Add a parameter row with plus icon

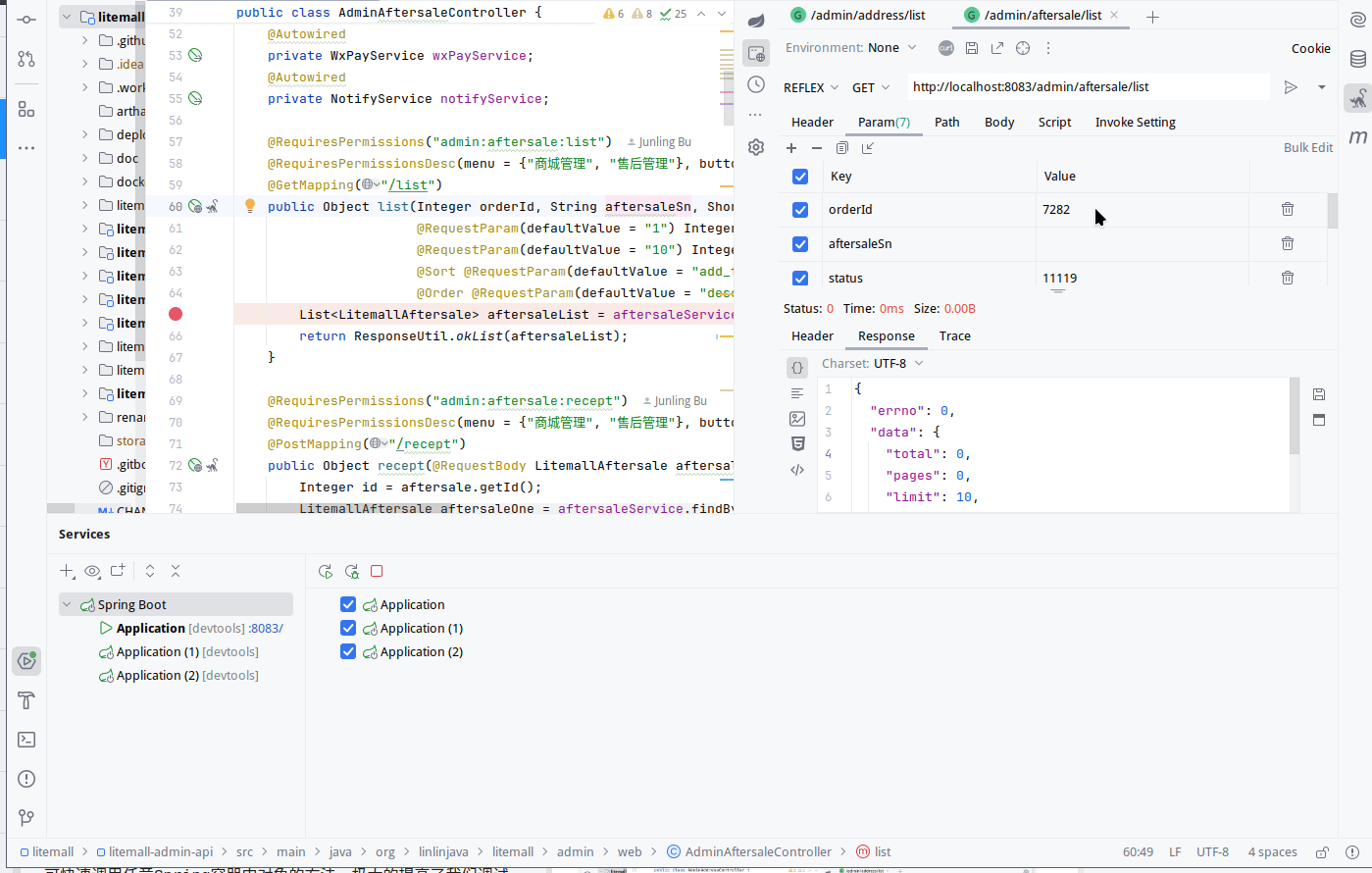(791, 148)
